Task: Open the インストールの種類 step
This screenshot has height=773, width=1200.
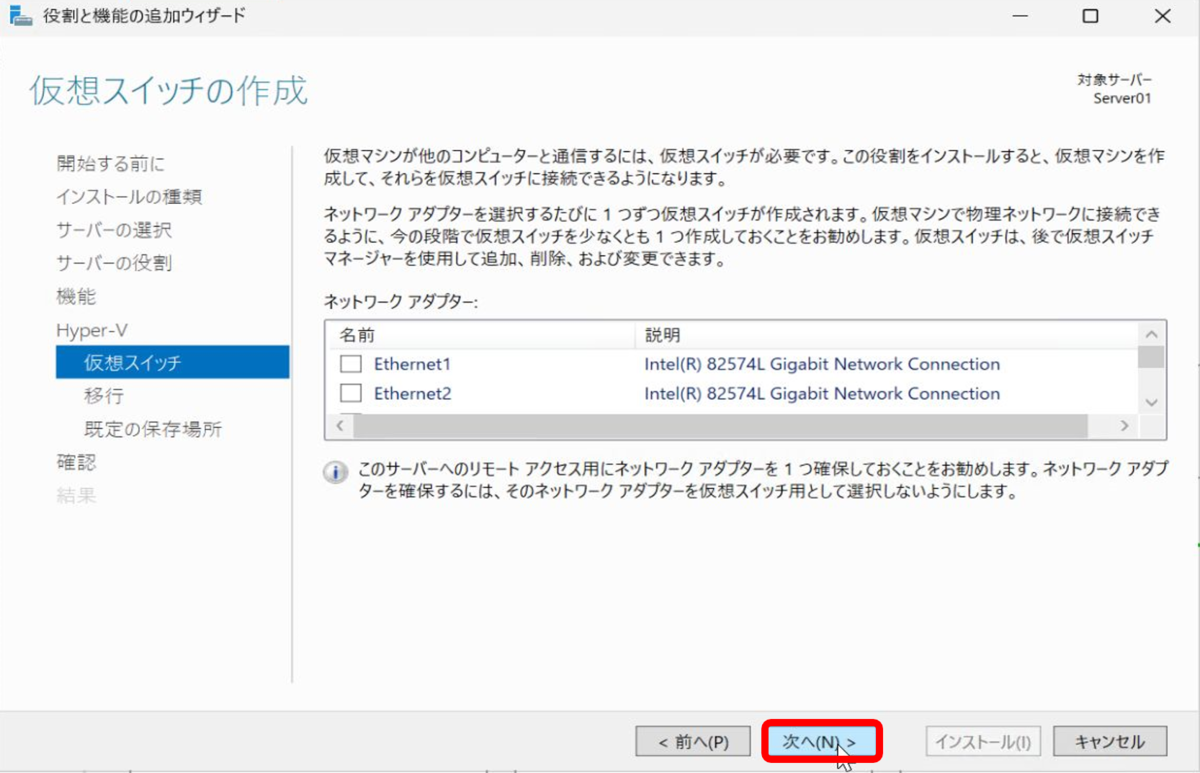Action: [130, 197]
